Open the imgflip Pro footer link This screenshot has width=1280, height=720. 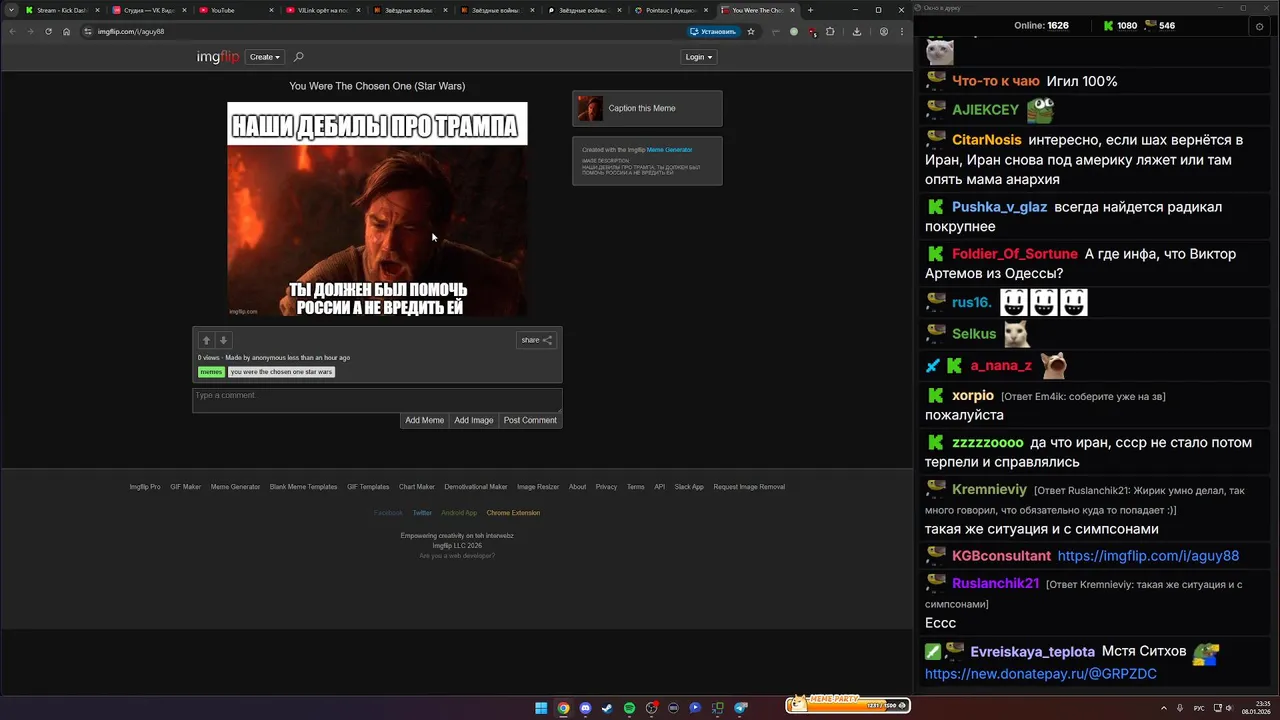point(145,487)
